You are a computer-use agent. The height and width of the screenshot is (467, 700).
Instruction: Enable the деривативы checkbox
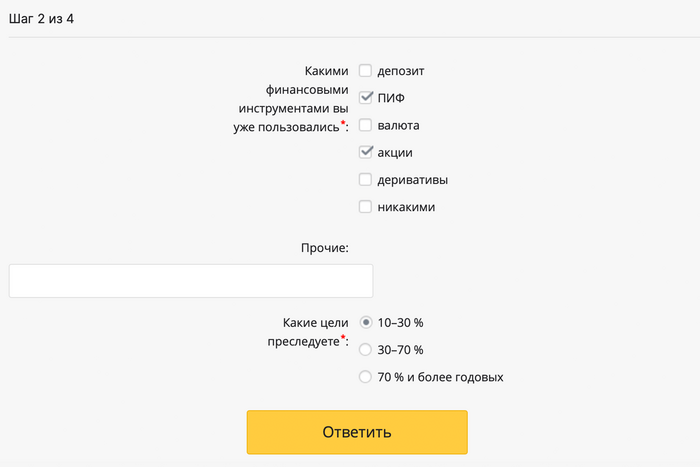point(366,180)
